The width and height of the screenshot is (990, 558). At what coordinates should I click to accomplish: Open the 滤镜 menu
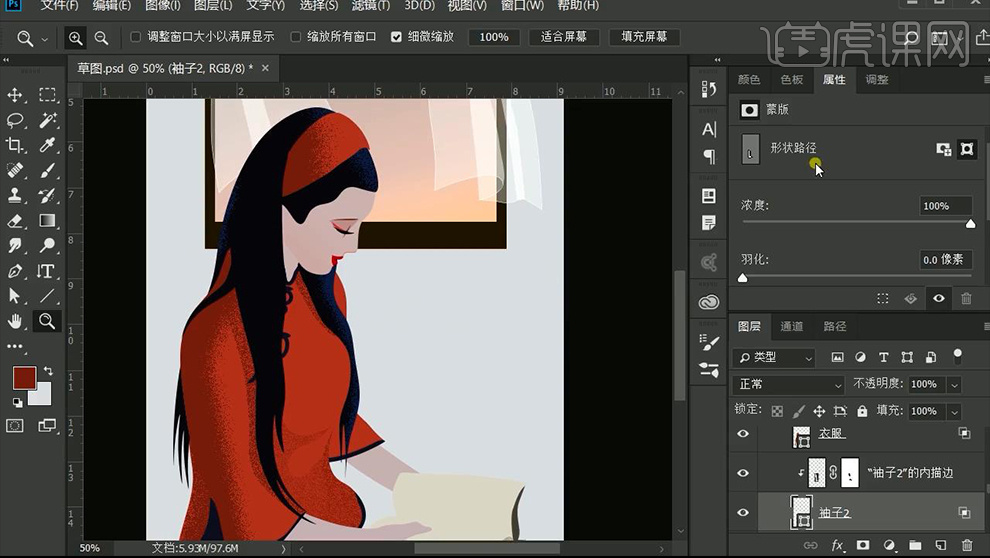[x=371, y=6]
